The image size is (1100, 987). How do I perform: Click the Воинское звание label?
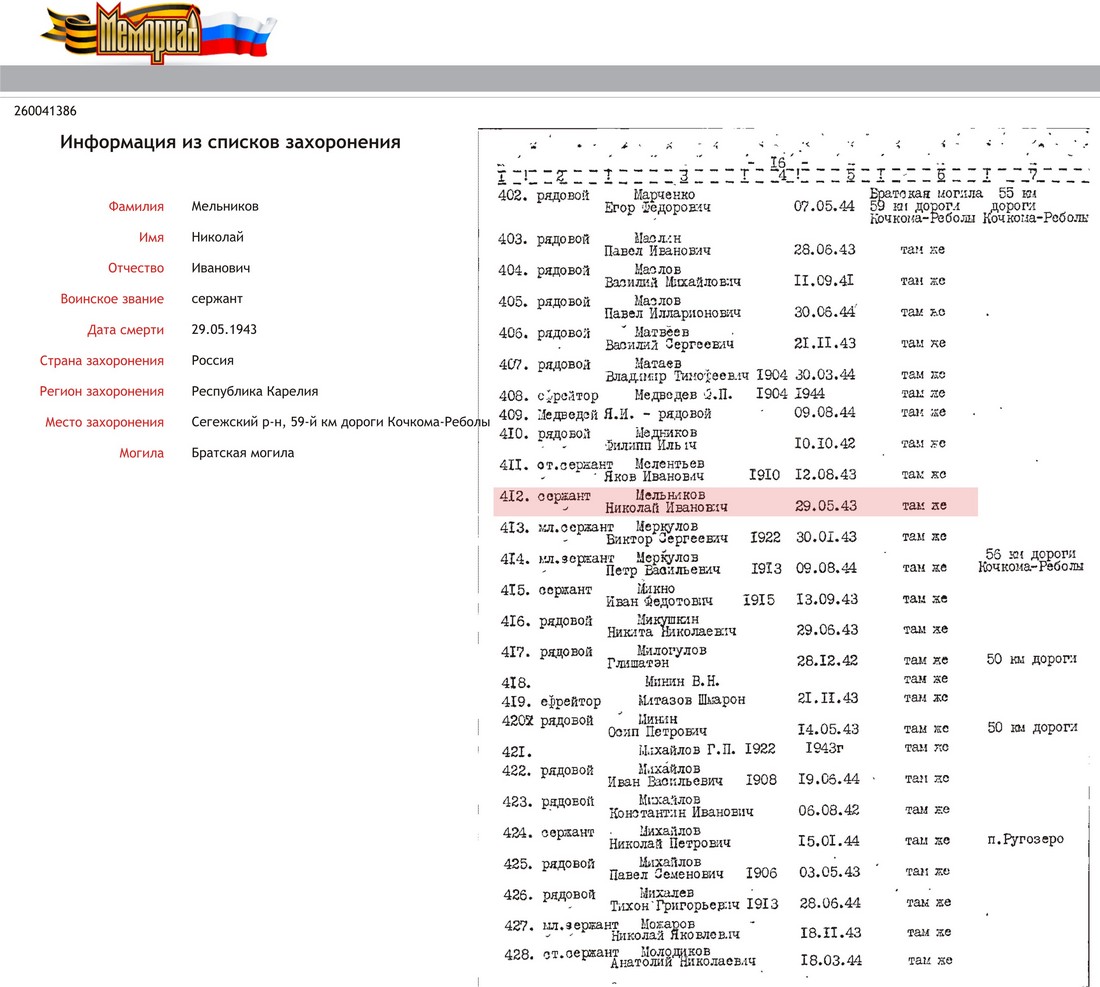click(x=112, y=299)
